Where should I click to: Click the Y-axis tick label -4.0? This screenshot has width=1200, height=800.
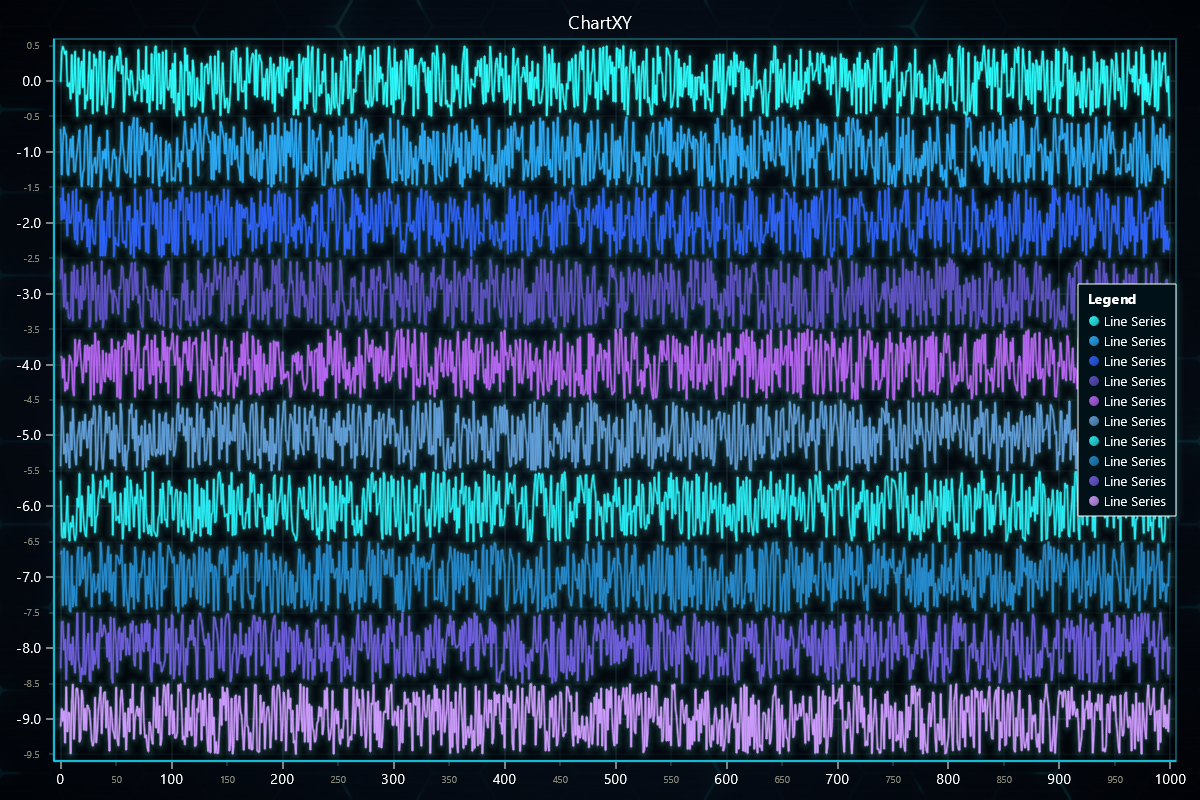click(29, 365)
